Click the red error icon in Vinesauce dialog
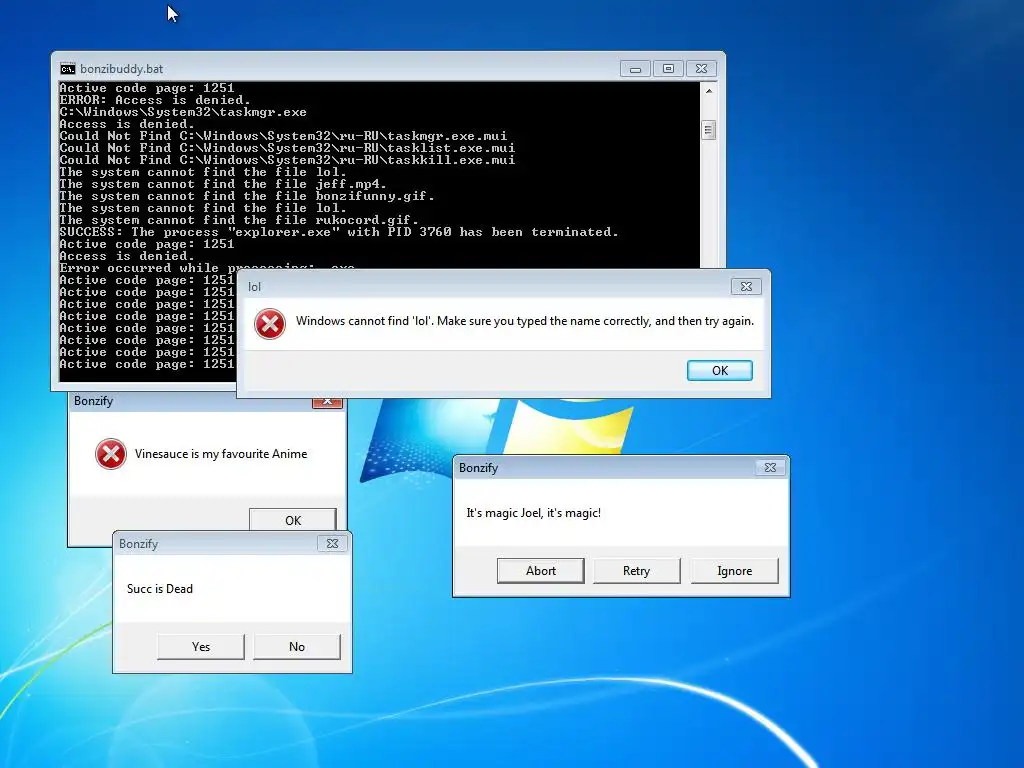Image resolution: width=1024 pixels, height=768 pixels. point(111,454)
